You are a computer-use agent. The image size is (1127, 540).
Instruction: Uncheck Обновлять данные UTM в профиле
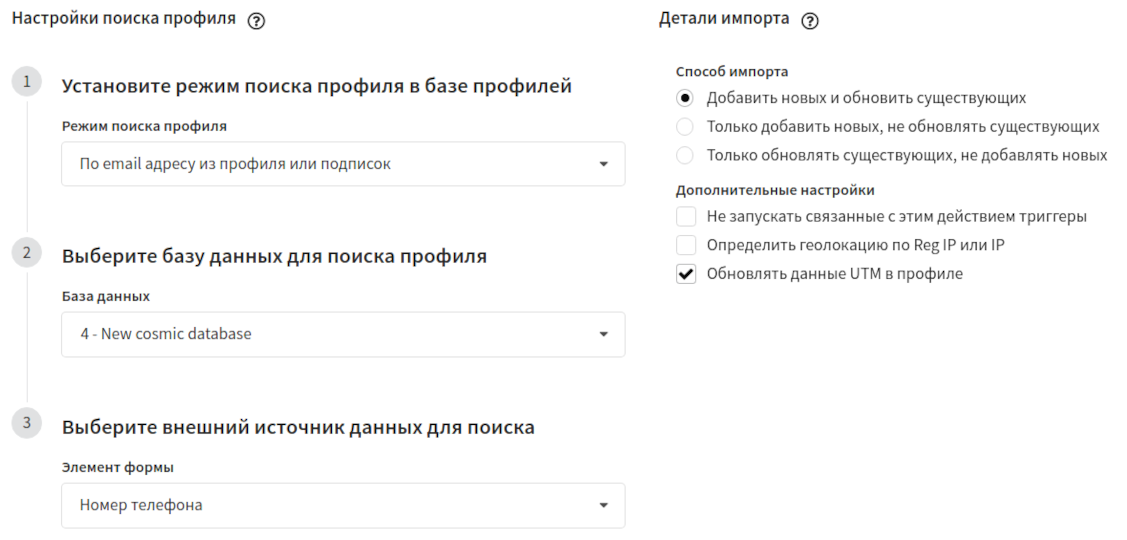(686, 274)
